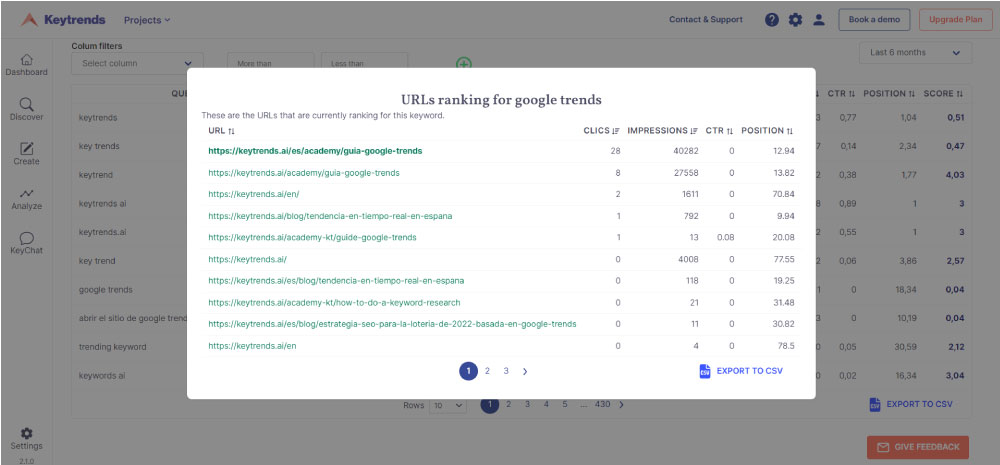Click the Upgrade Plan button

(955, 20)
